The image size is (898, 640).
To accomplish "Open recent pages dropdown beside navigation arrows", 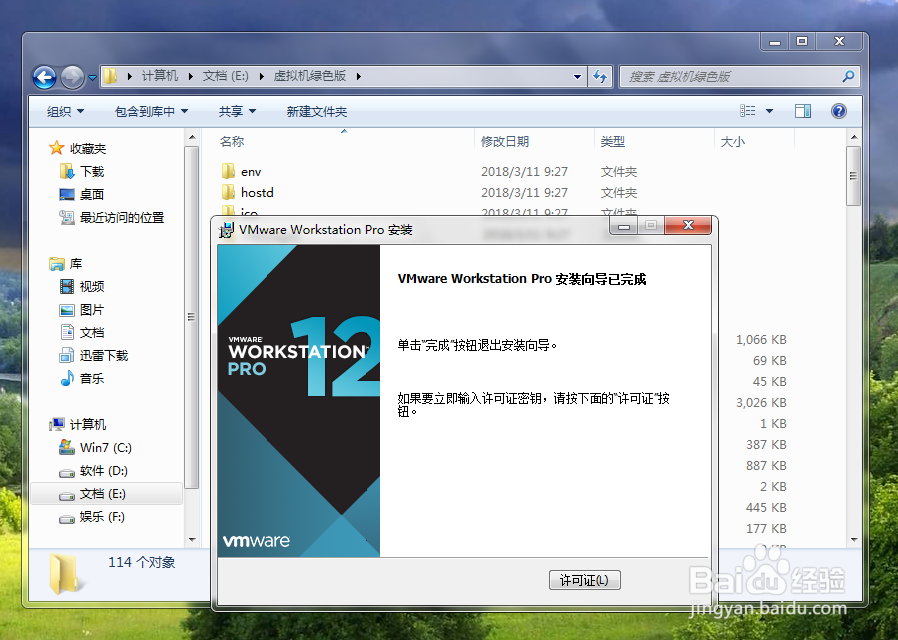I will pyautogui.click(x=92, y=77).
